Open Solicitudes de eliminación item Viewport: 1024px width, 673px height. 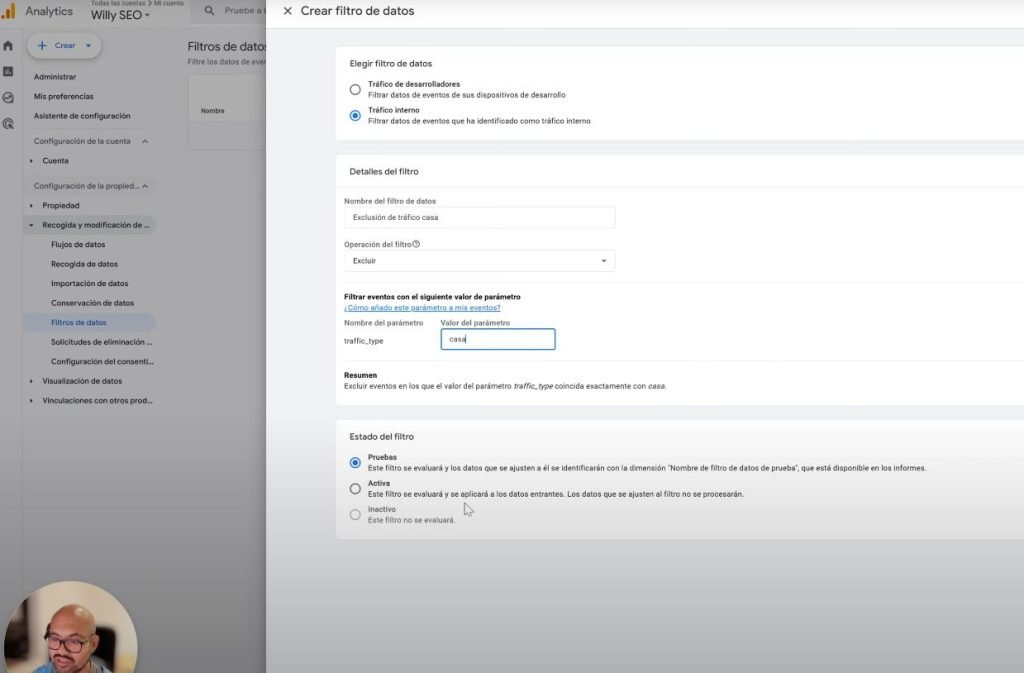coord(101,342)
